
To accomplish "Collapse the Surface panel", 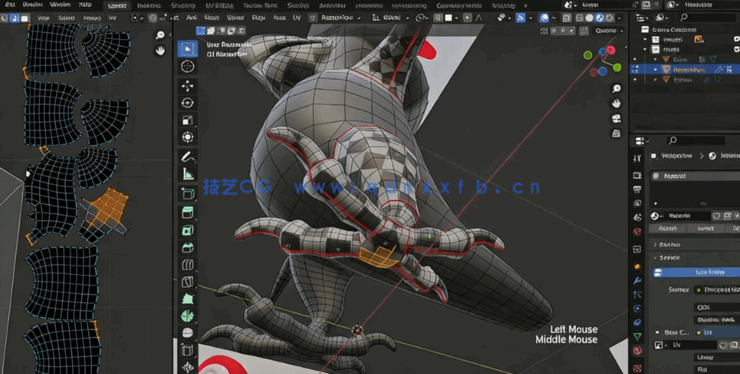I will pyautogui.click(x=655, y=258).
